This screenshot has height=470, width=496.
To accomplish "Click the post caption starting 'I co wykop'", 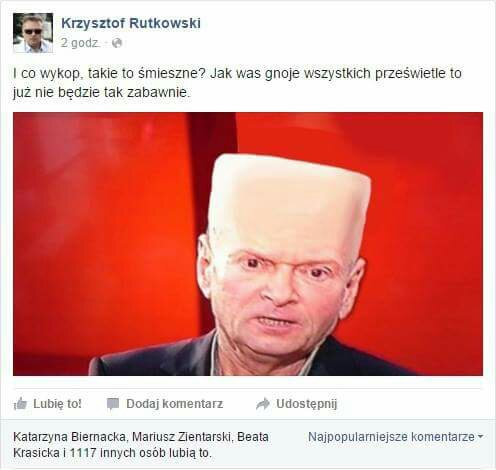I will click(x=237, y=83).
